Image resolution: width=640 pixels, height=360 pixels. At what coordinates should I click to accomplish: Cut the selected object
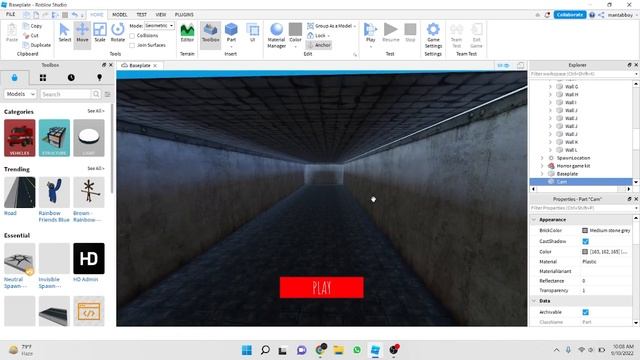31,36
